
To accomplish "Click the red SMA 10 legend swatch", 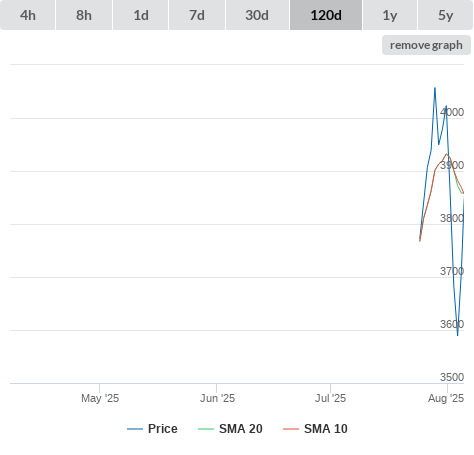I will pos(291,429).
